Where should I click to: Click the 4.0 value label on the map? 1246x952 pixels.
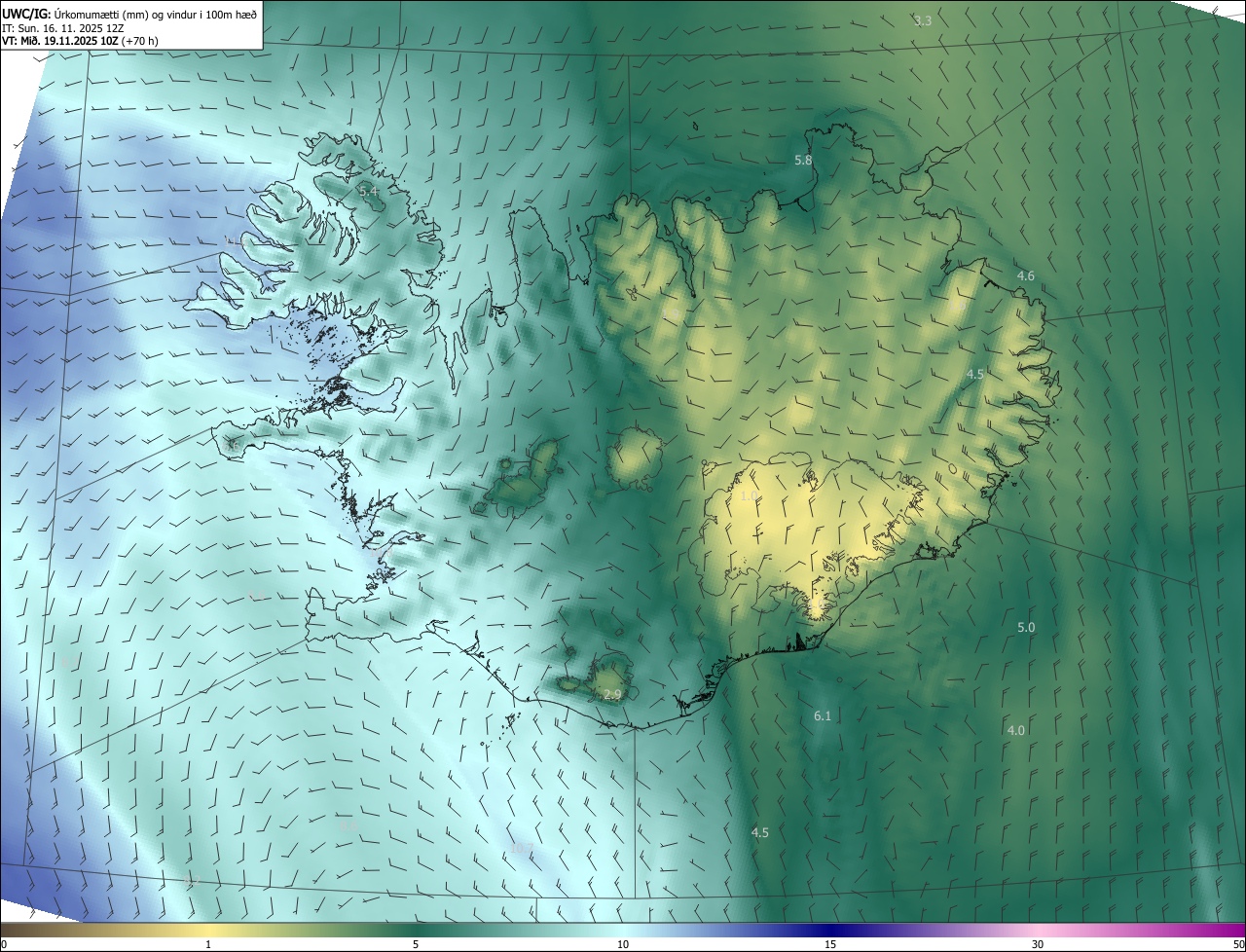pos(1015,730)
